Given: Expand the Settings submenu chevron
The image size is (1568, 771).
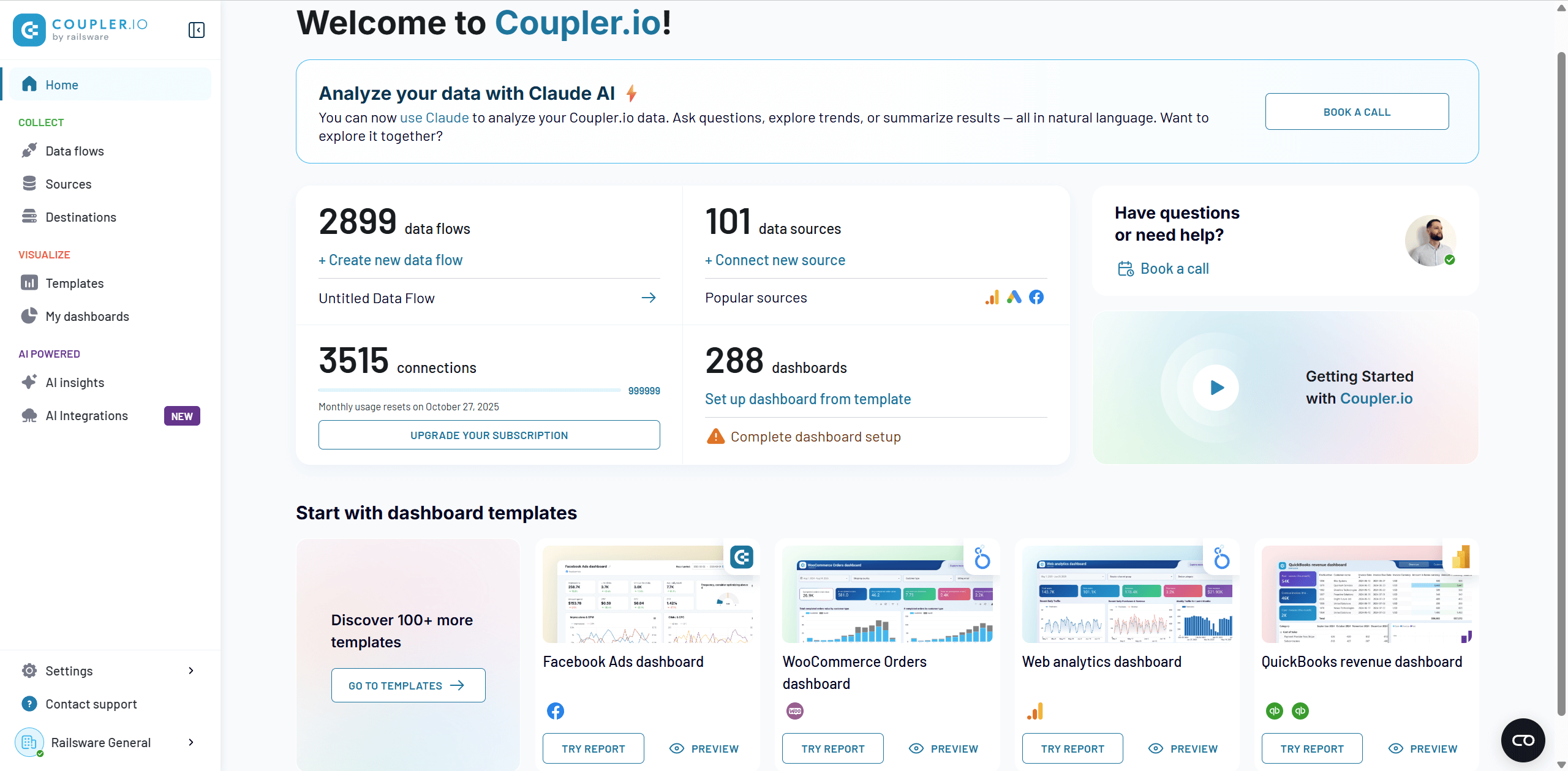Looking at the screenshot, I should click(191, 671).
